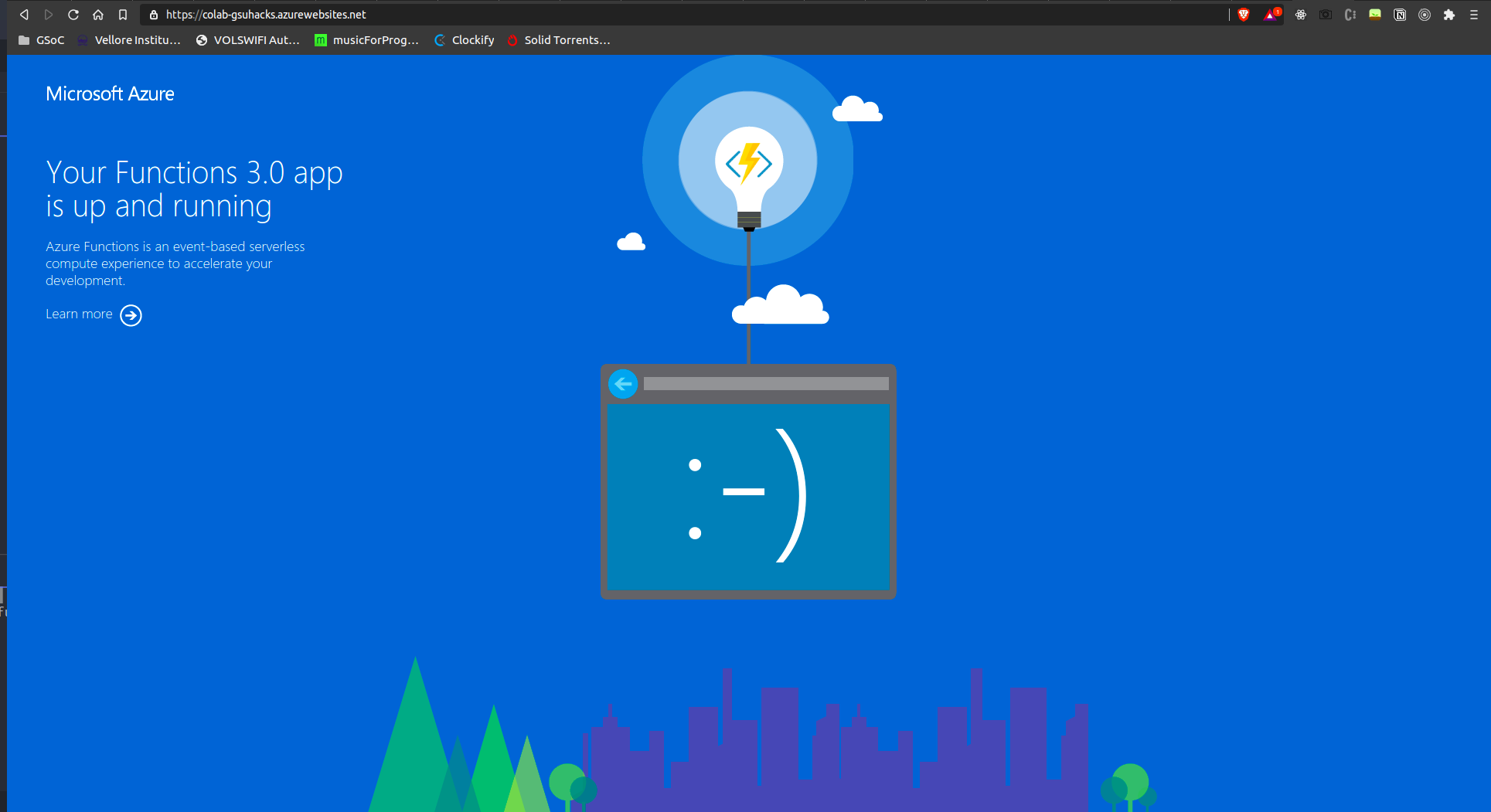This screenshot has width=1491, height=812.
Task: Reload the current page
Action: 73,15
